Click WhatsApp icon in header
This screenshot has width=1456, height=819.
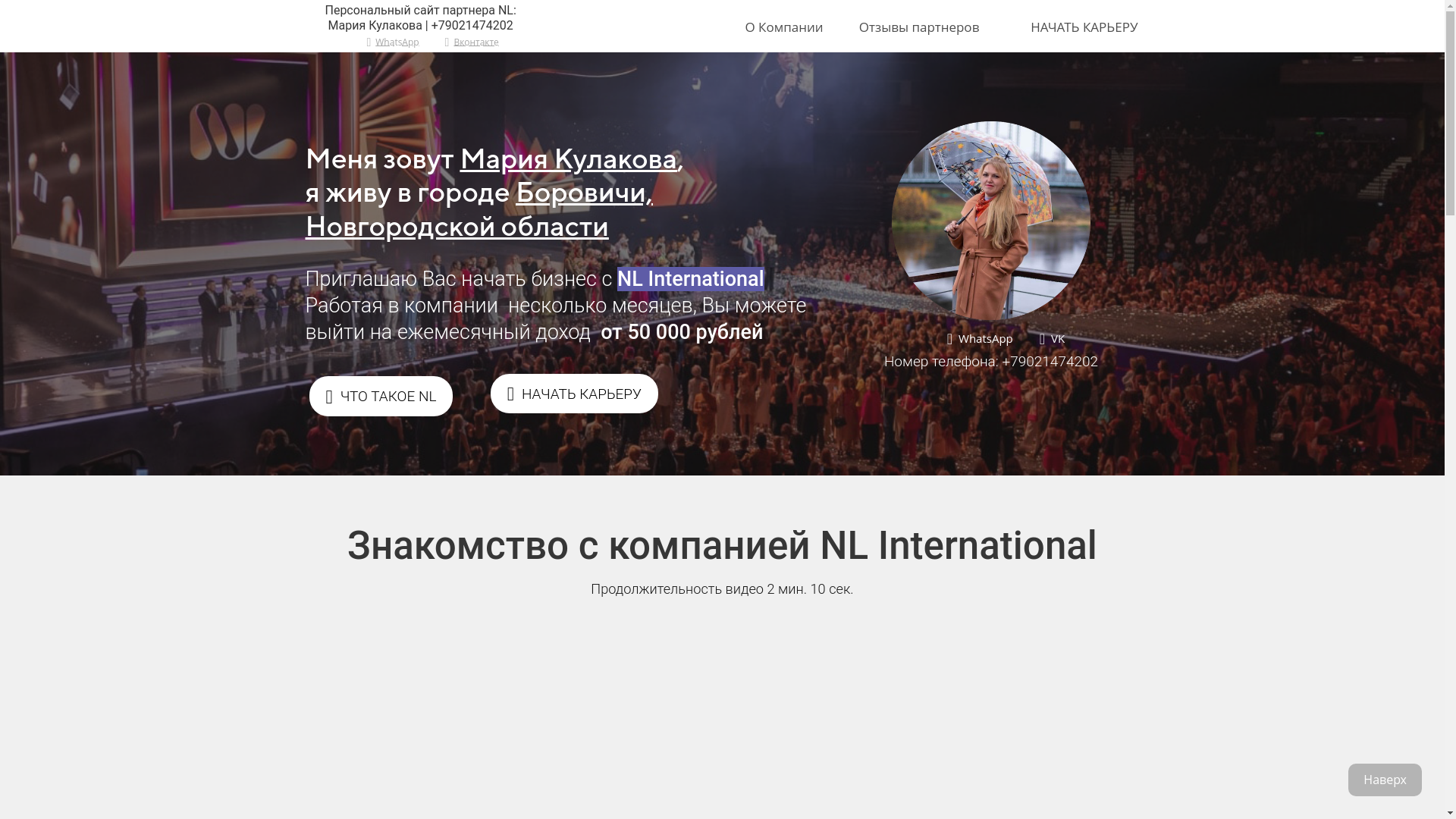click(x=369, y=42)
